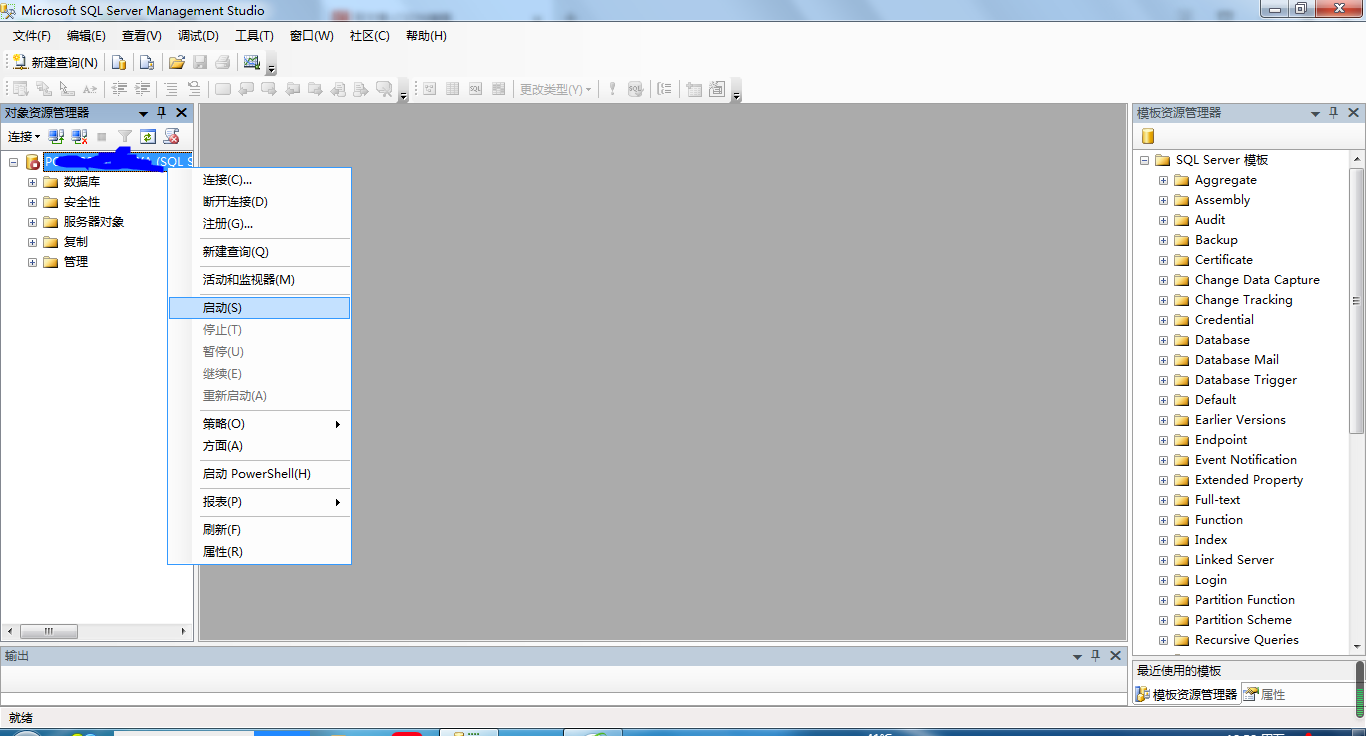
Task: Expand the Database Mail template folder
Action: click(x=1163, y=360)
